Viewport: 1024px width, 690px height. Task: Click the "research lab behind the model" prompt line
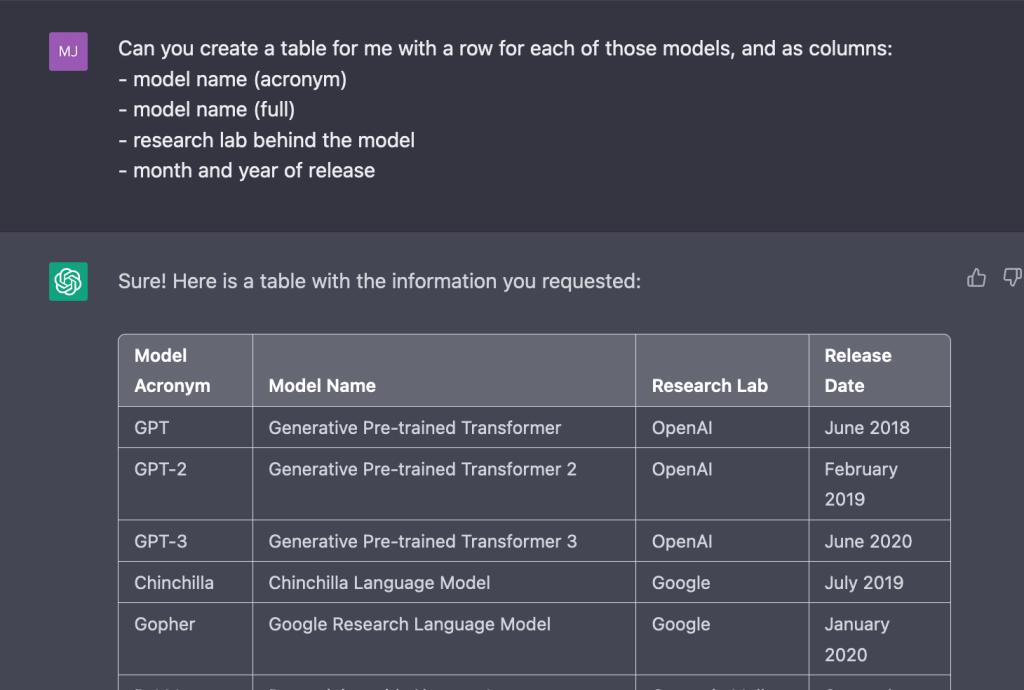point(266,140)
